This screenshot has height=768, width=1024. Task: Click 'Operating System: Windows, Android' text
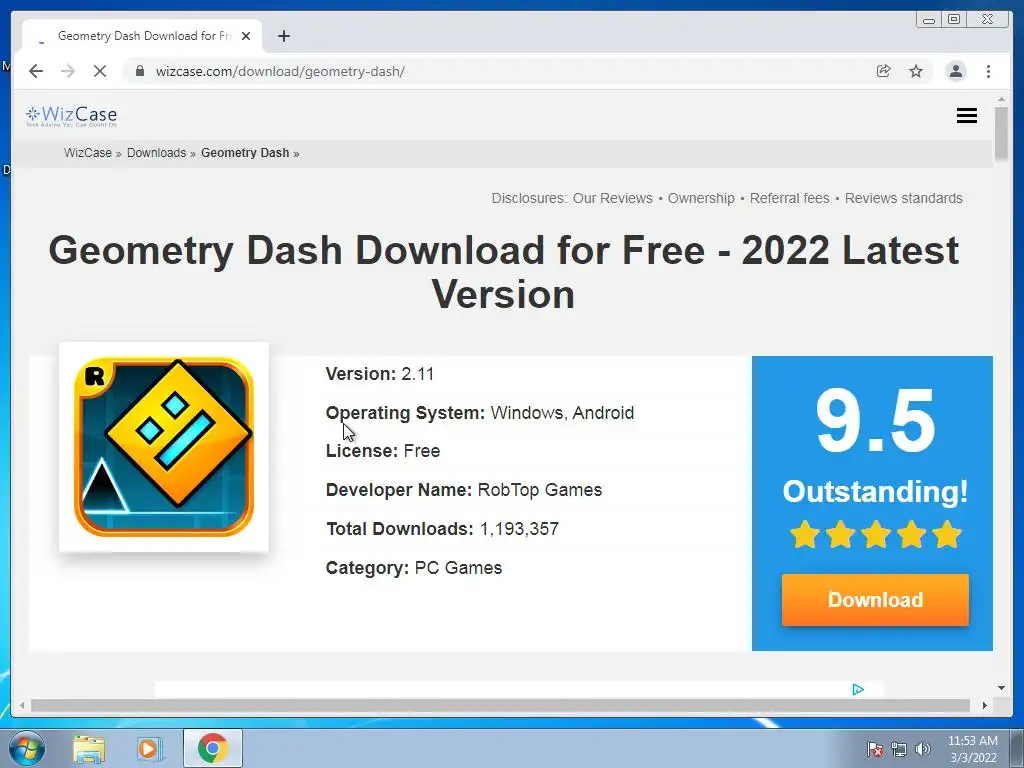(x=480, y=413)
